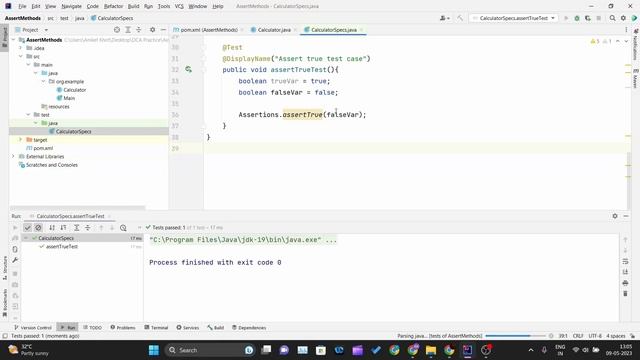
Task: Open the run configuration dropdown
Action: pos(513,18)
